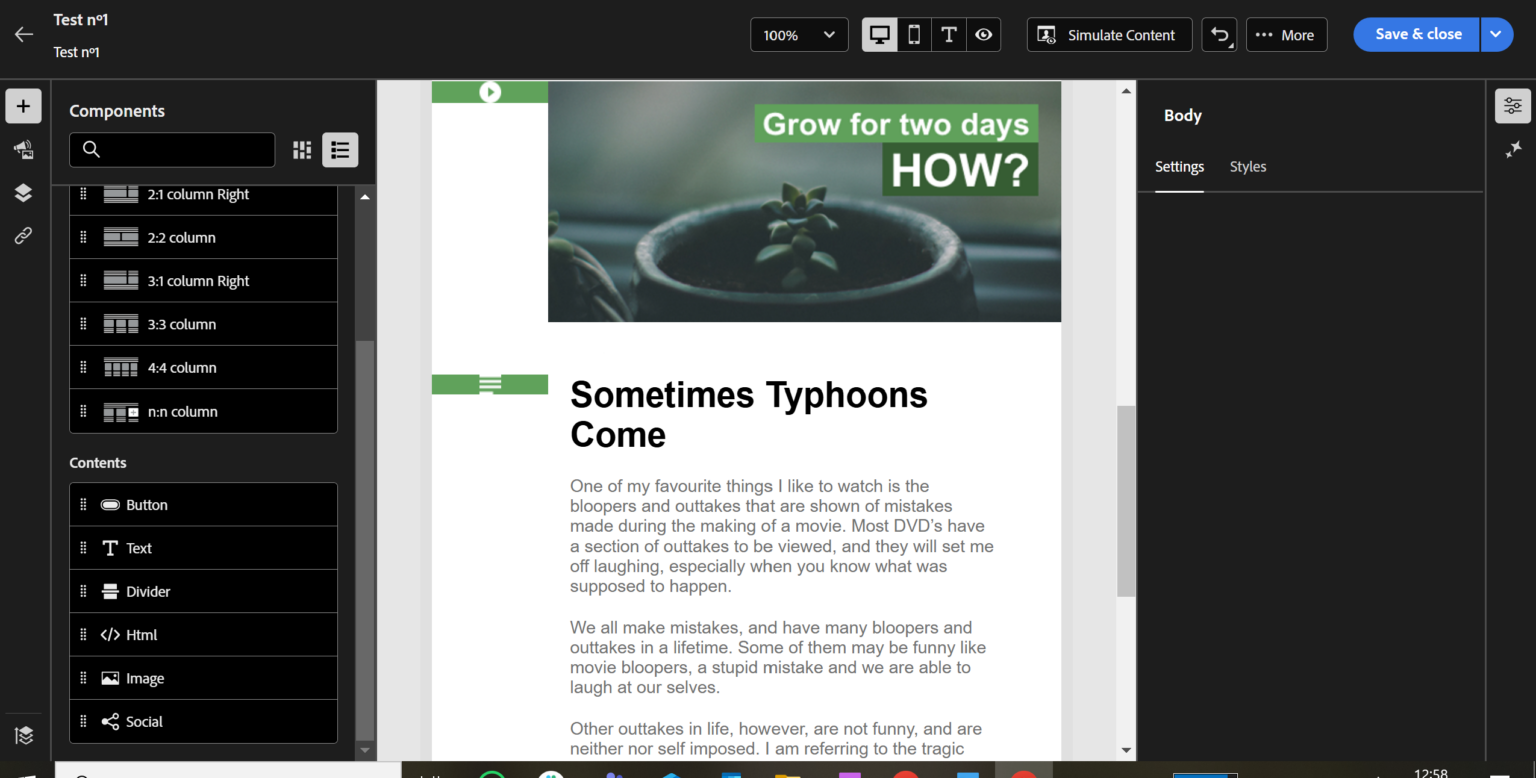
Task: Open the layers icon in left sidebar
Action: [23, 193]
